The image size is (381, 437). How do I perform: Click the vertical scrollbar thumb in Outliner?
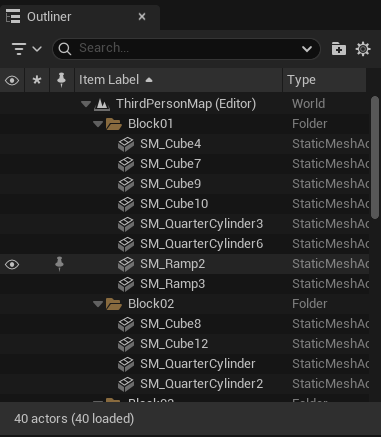click(375, 157)
